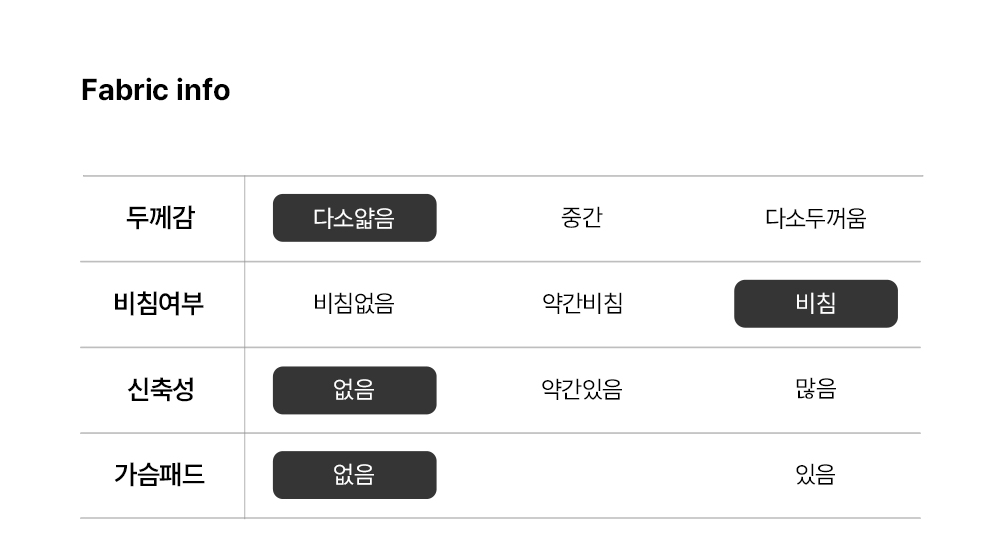The height and width of the screenshot is (550, 1000).
Task: Click the highlighted 비침 pill at row end
Action: (815, 304)
